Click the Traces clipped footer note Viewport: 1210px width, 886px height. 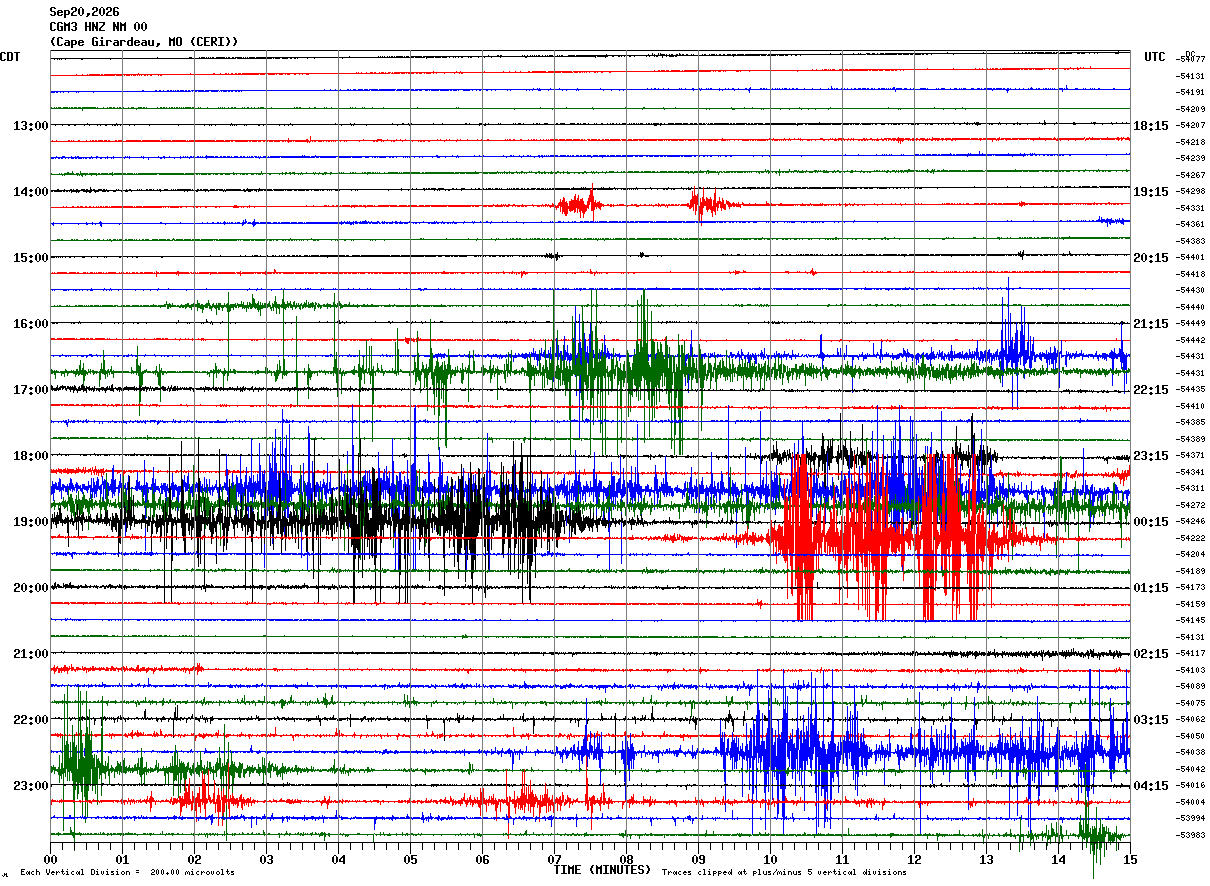click(x=784, y=873)
